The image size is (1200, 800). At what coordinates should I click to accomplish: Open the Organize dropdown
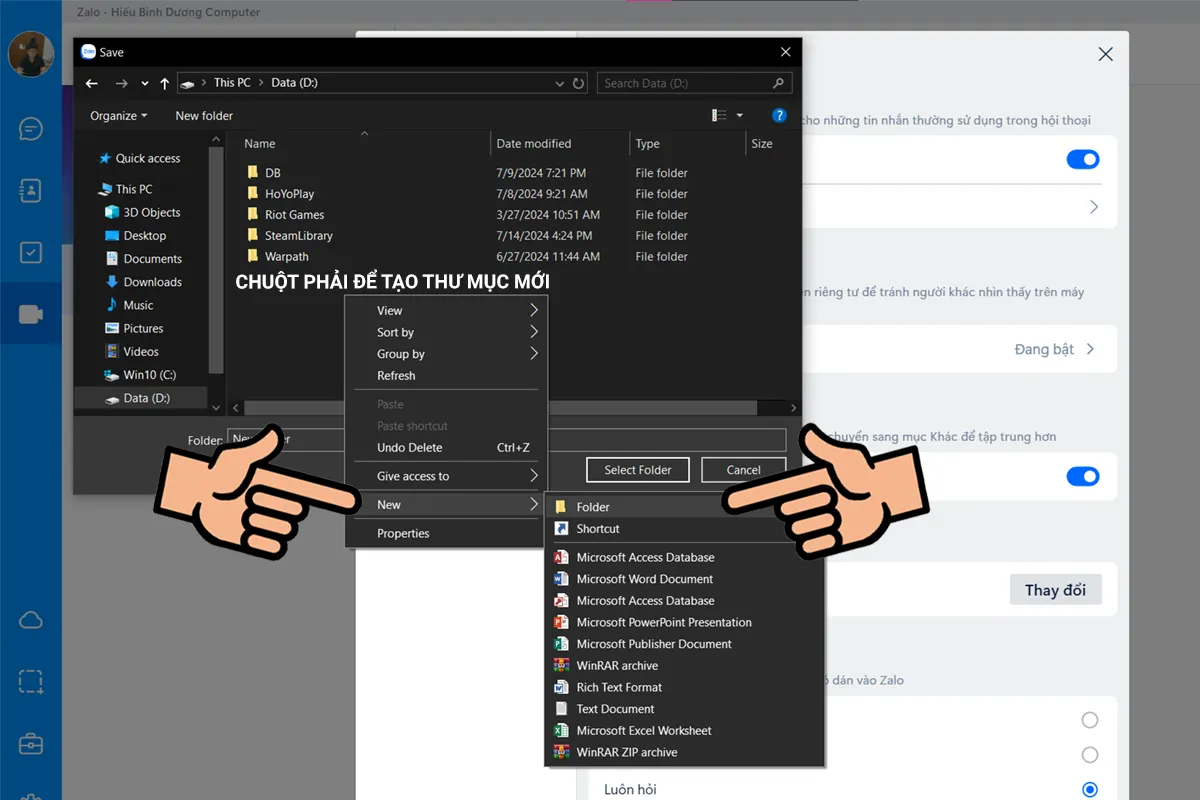pos(118,116)
